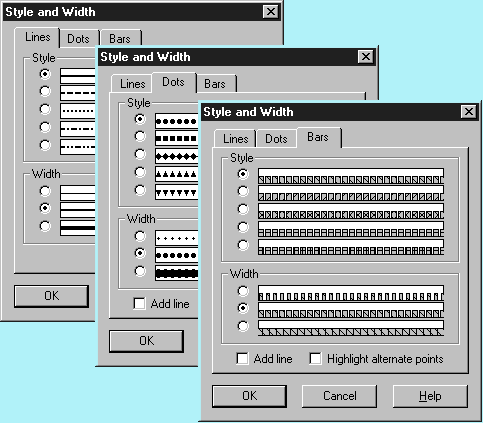The height and width of the screenshot is (423, 483).
Task: Select the smallest dot width radio button
Action: 140,236
